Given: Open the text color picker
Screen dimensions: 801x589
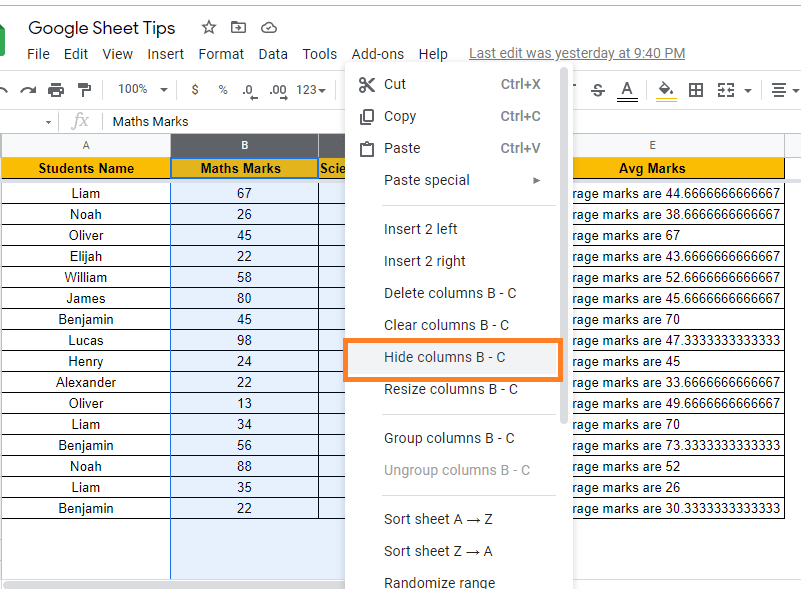Looking at the screenshot, I should click(627, 90).
